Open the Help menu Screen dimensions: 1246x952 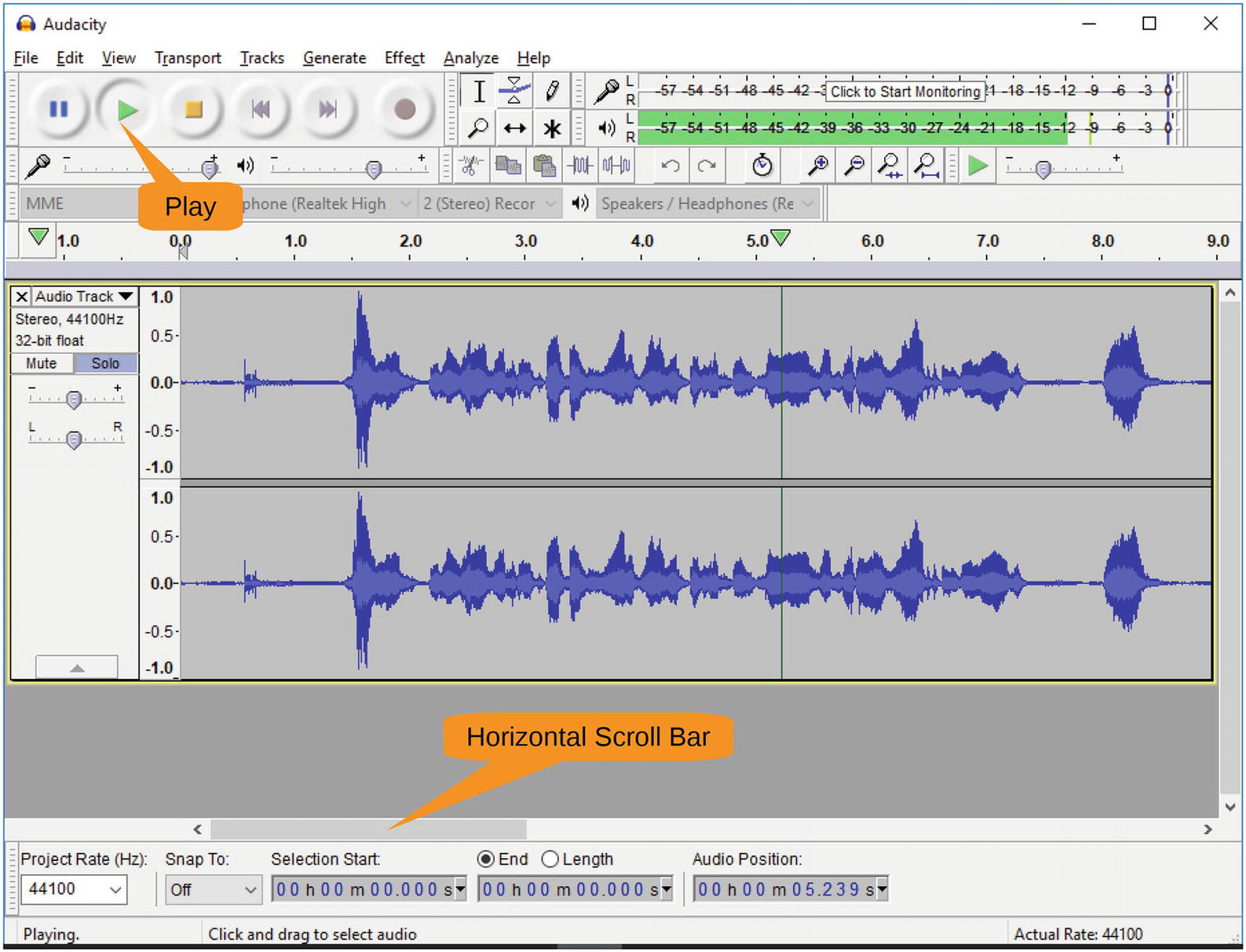534,58
